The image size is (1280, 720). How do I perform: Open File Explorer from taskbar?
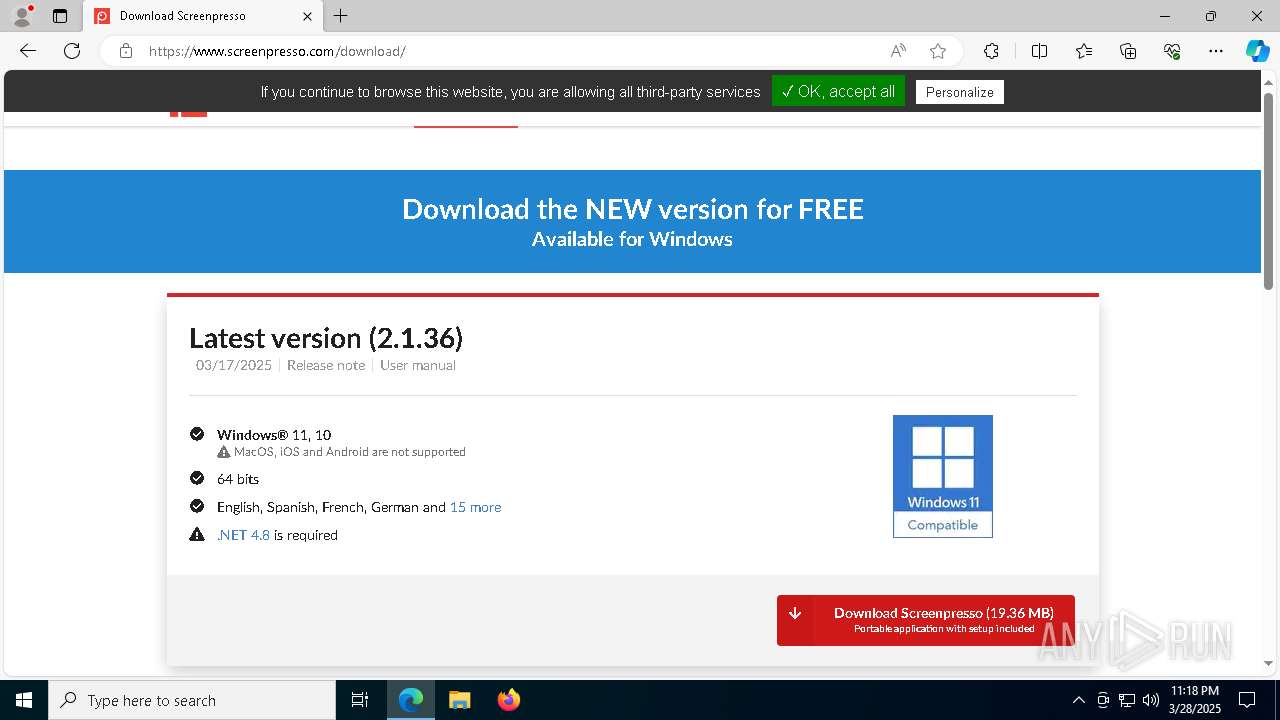click(459, 700)
